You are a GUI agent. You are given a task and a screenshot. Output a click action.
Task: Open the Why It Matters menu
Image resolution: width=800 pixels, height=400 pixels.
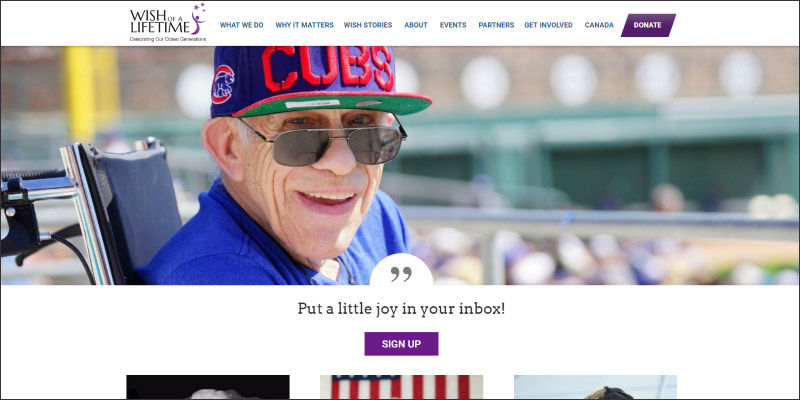(x=304, y=25)
